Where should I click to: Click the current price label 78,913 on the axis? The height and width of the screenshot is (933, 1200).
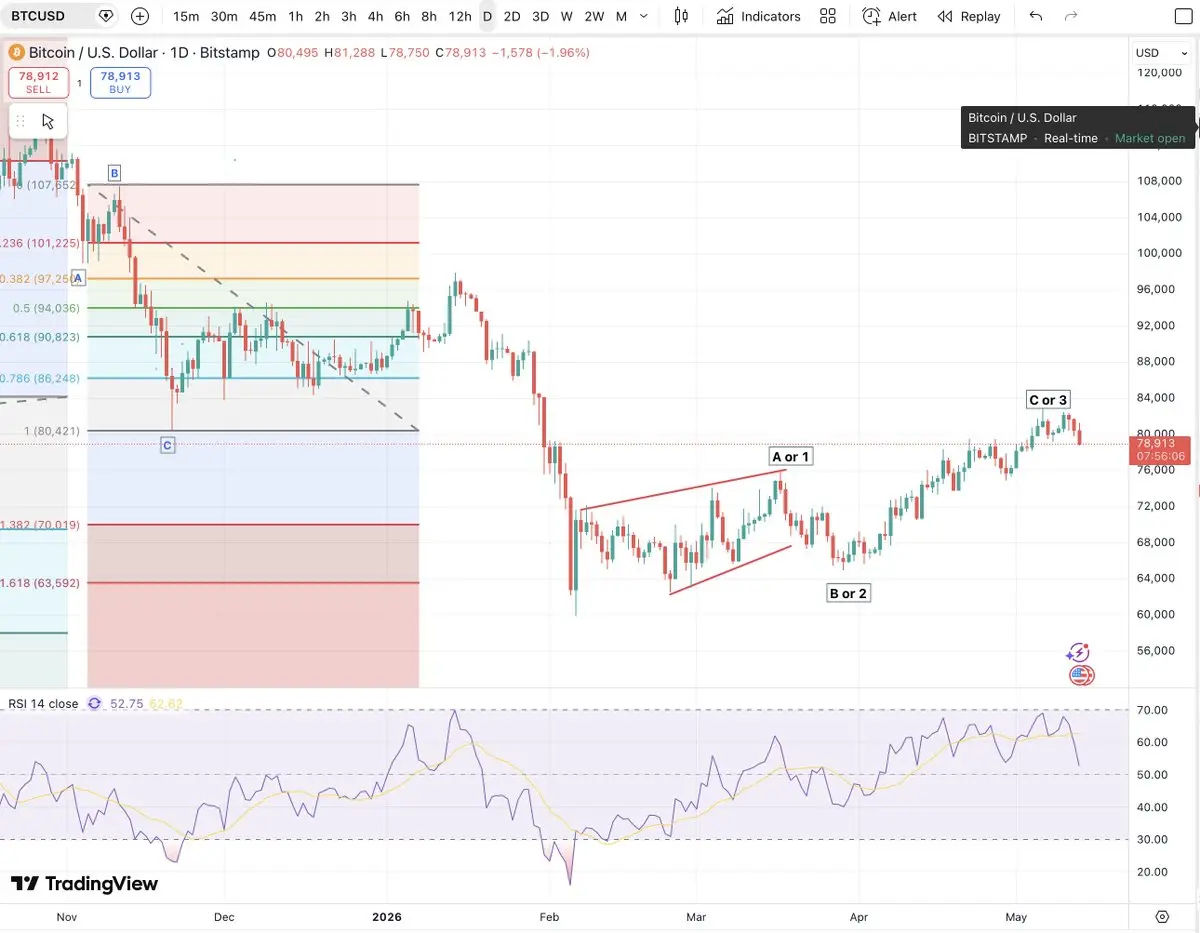(x=1160, y=449)
